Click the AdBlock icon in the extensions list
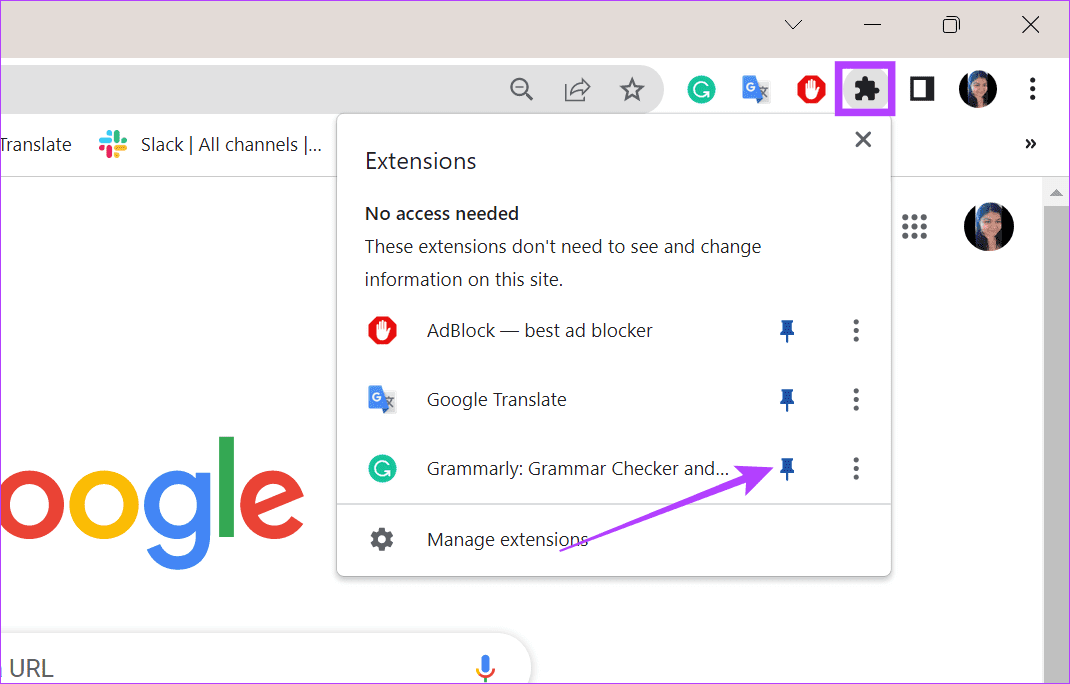This screenshot has width=1070, height=684. point(382,330)
